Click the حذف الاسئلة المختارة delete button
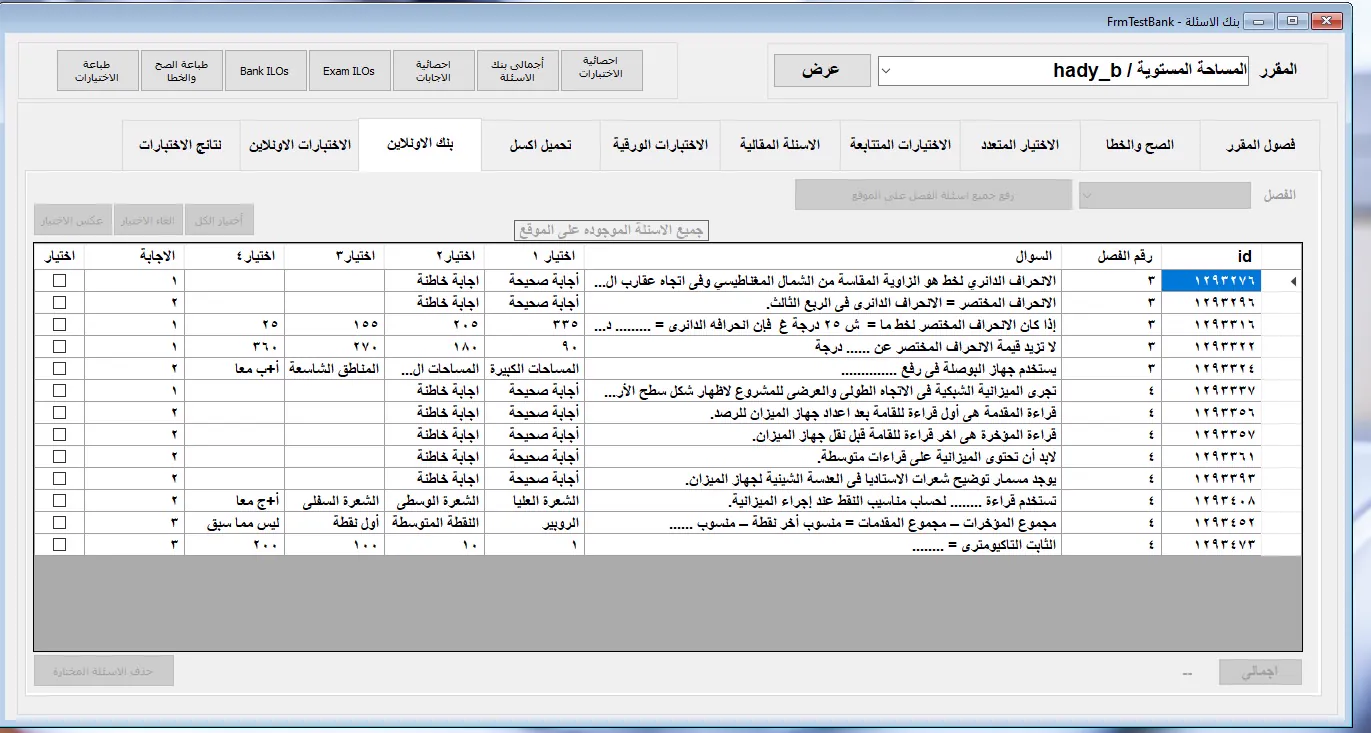This screenshot has height=733, width=1371. [104, 671]
